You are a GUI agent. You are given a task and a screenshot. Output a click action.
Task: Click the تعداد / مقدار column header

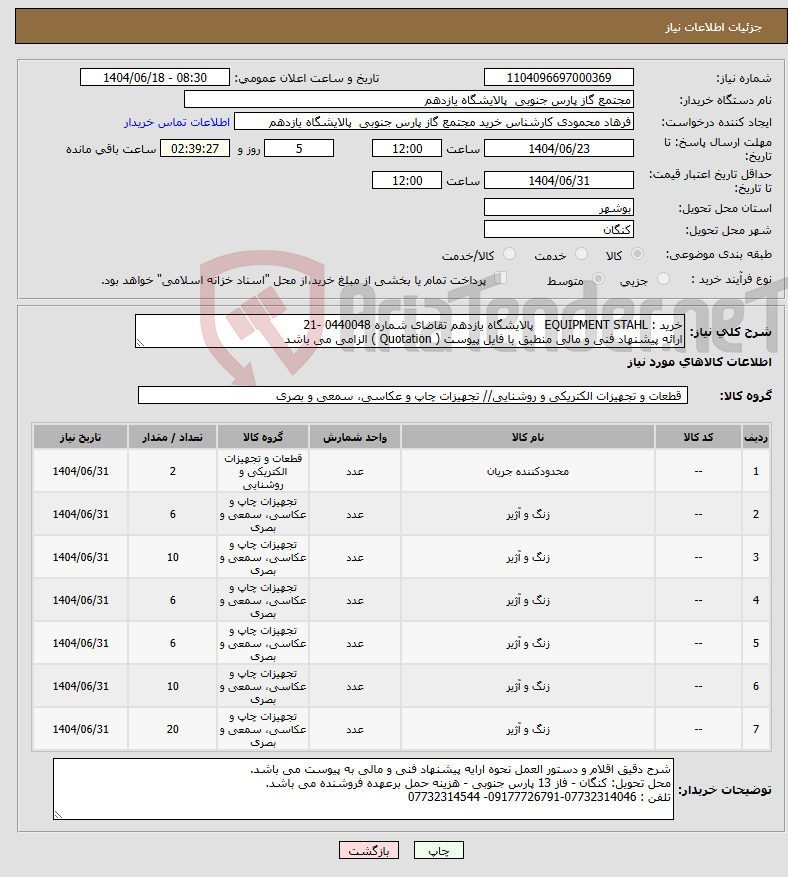[172, 437]
